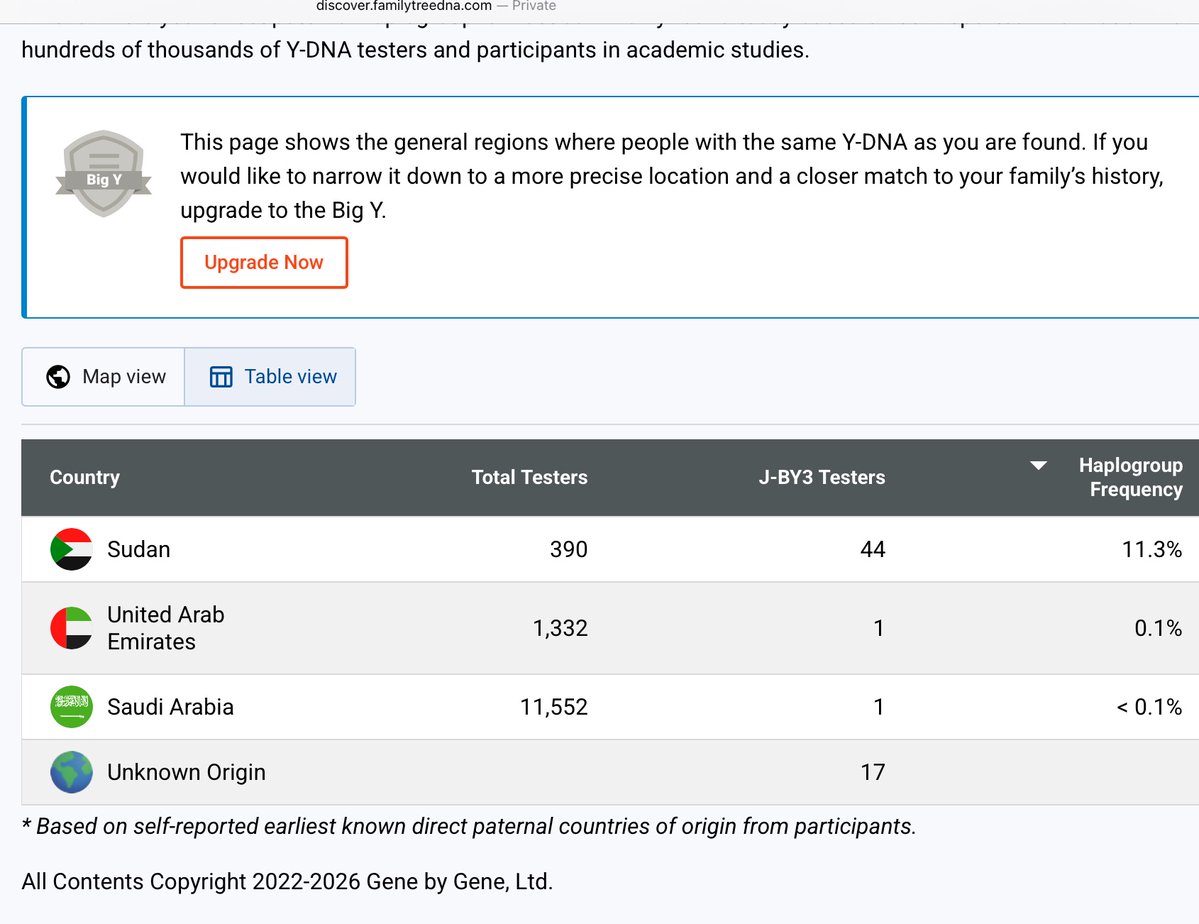The width and height of the screenshot is (1199, 924).
Task: Select the Saudi Arabia country name
Action: [171, 707]
